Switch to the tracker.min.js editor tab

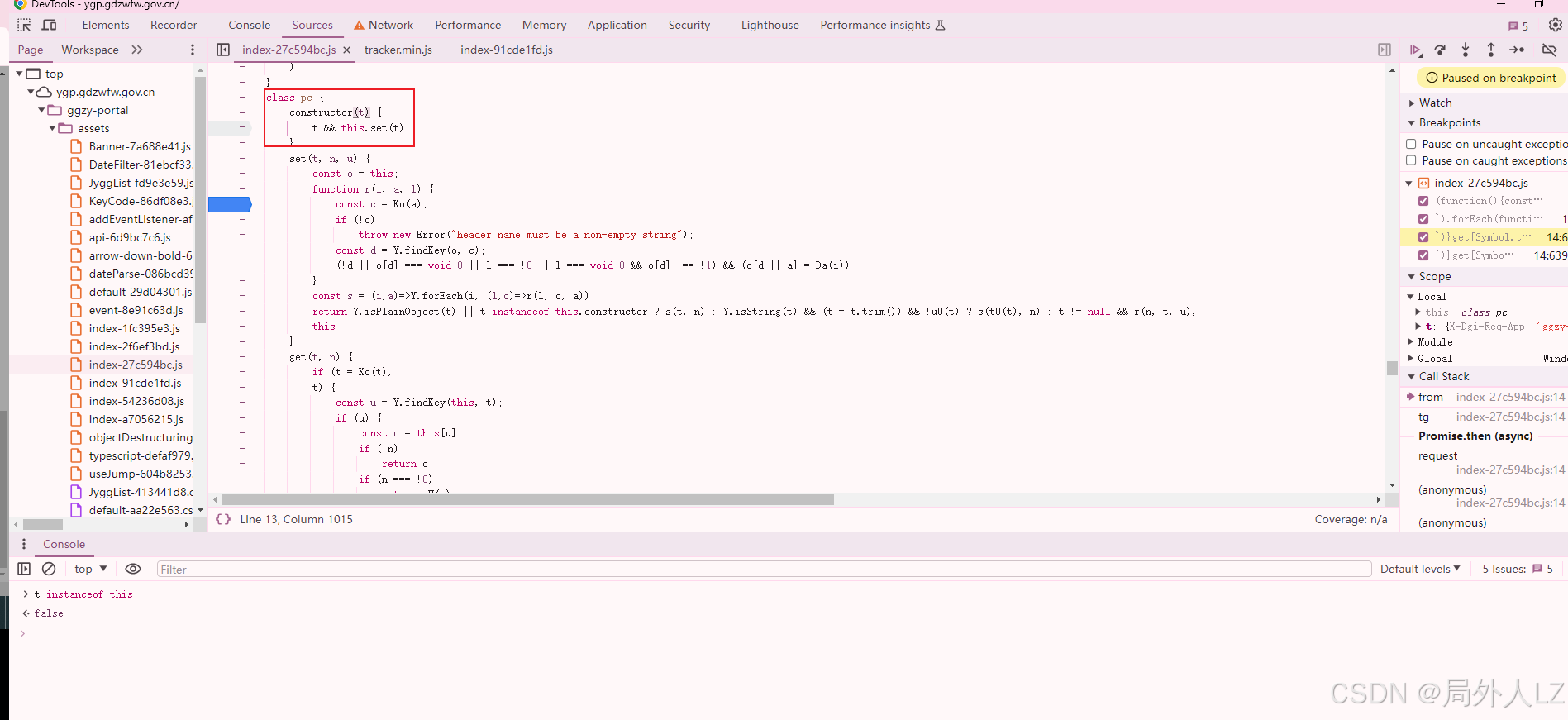tap(398, 50)
